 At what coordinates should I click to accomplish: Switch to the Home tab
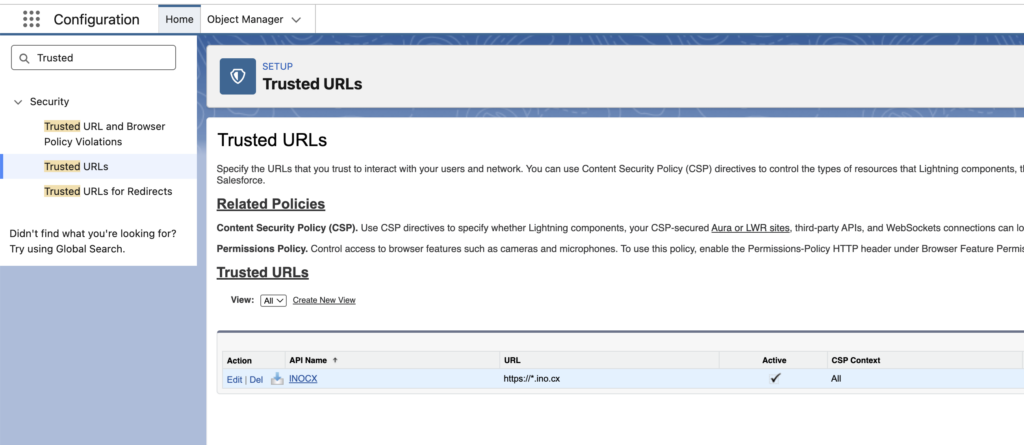click(x=179, y=19)
